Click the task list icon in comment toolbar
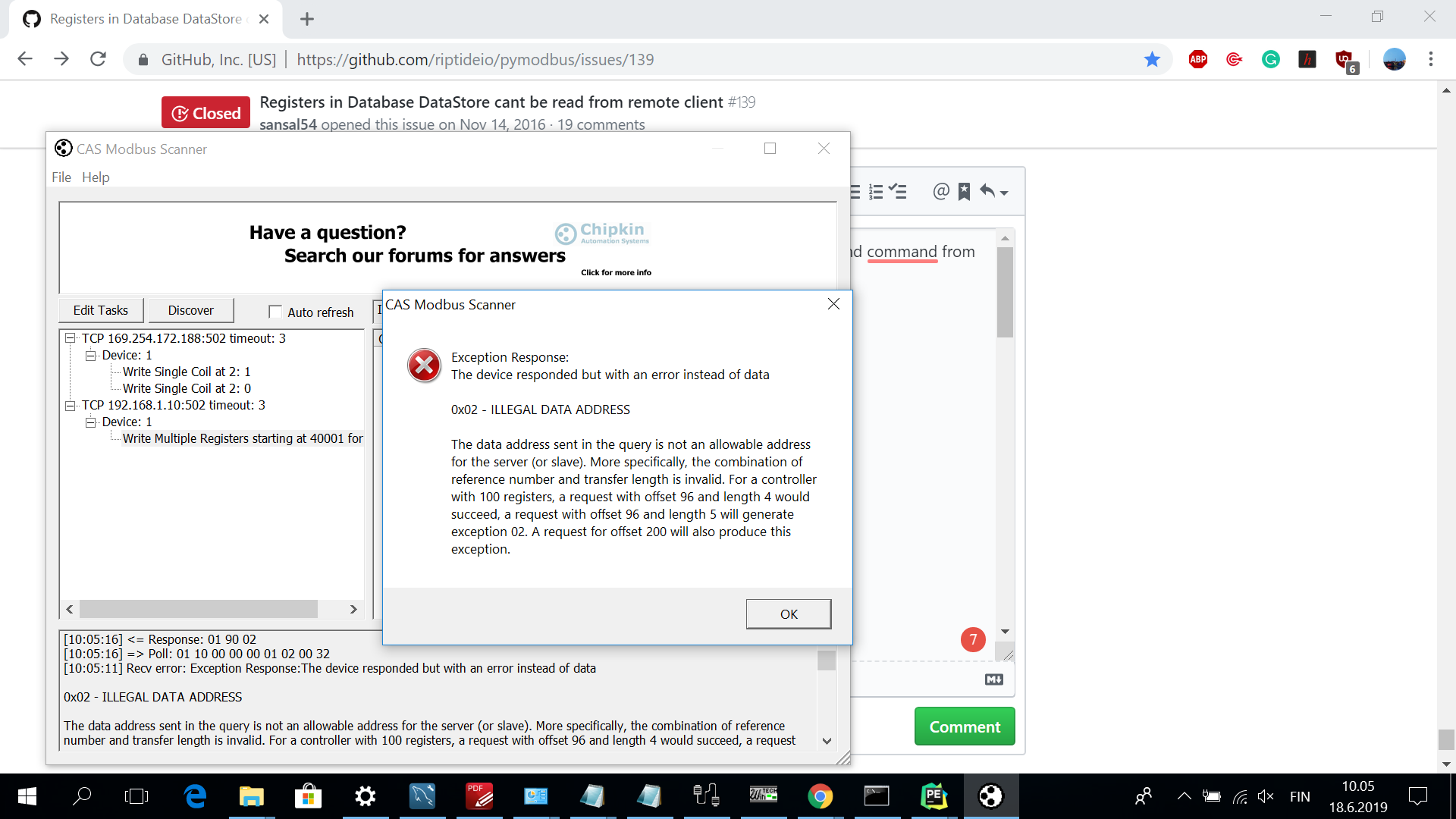This screenshot has height=819, width=1456. click(898, 191)
